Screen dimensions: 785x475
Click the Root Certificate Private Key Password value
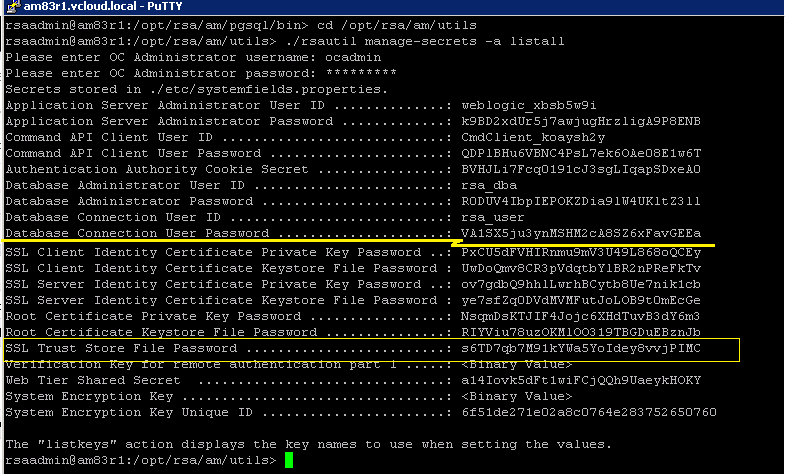click(x=580, y=315)
